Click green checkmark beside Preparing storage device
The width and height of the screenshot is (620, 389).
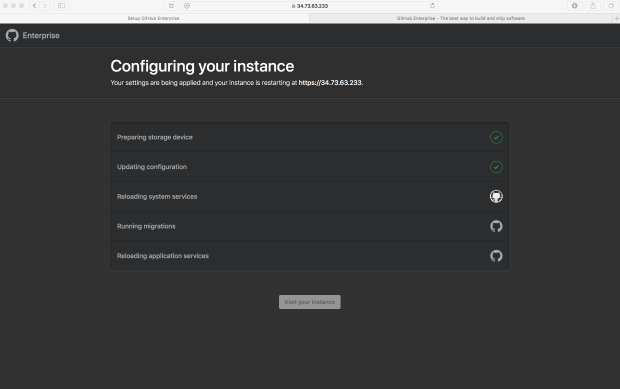(x=496, y=137)
